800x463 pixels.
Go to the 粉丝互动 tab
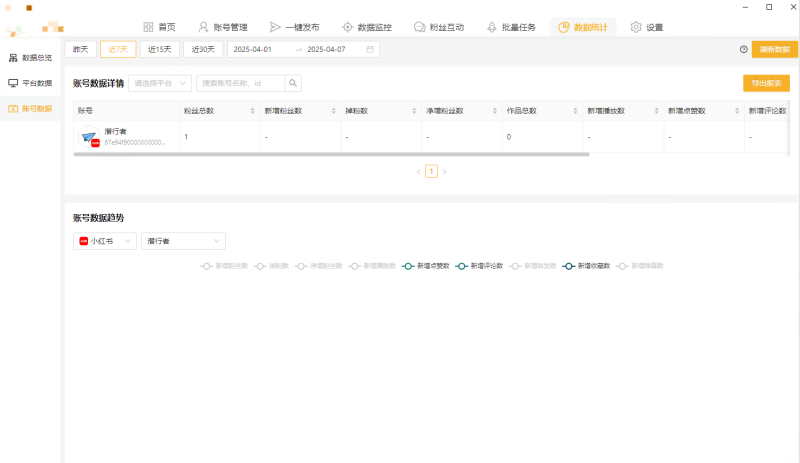pyautogui.click(x=439, y=27)
